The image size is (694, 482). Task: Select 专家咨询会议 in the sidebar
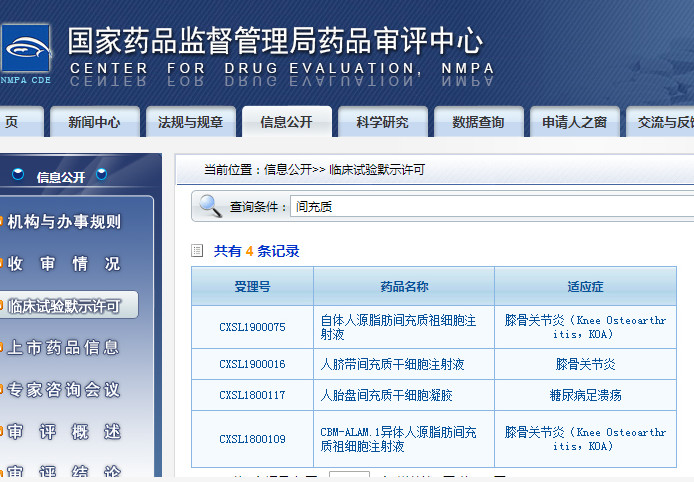pos(64,389)
